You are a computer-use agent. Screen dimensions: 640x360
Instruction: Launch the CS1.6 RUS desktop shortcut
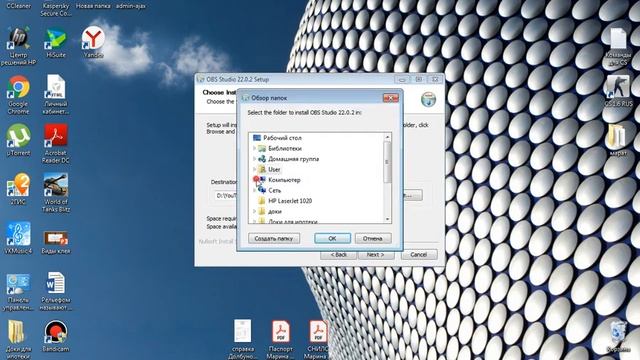pos(618,87)
